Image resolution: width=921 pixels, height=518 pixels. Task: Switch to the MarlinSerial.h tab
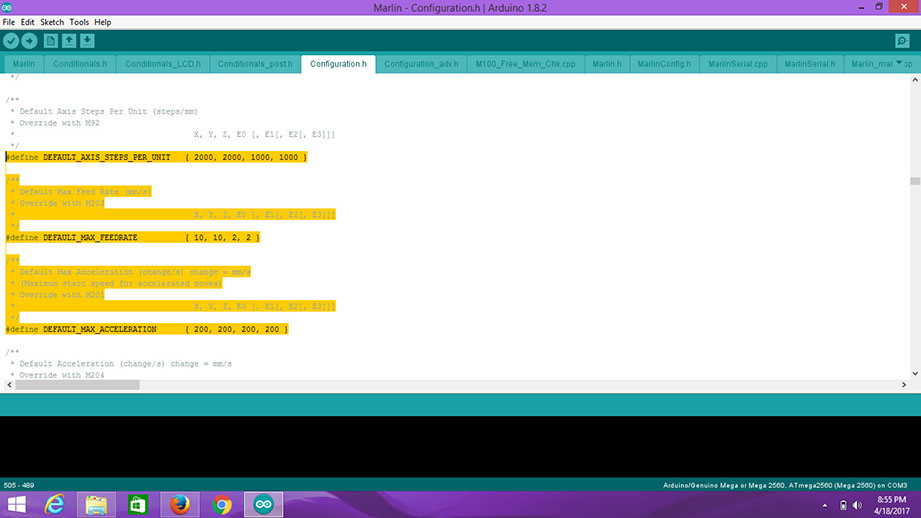click(x=809, y=64)
